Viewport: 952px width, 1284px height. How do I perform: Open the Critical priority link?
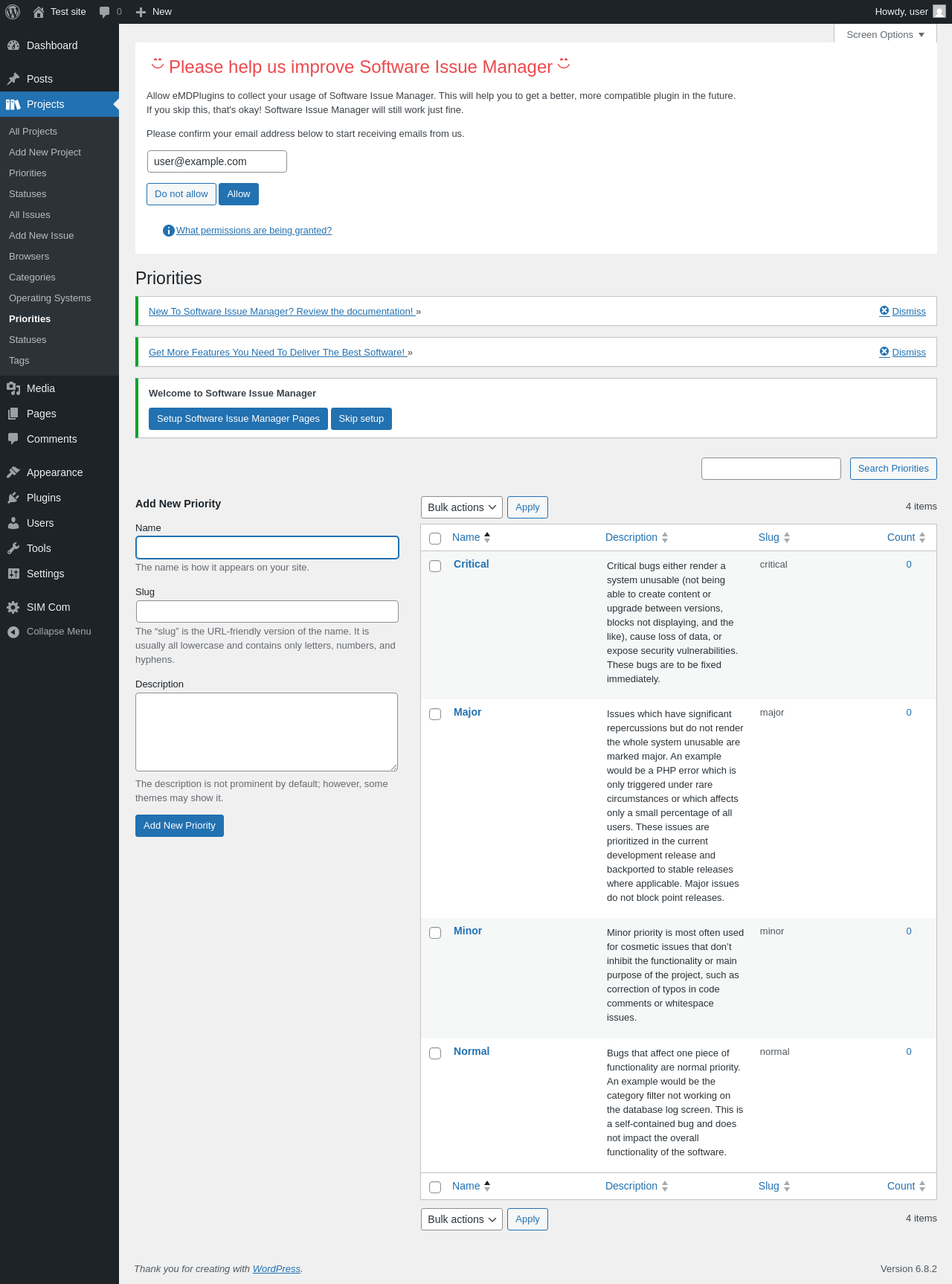pyautogui.click(x=472, y=564)
